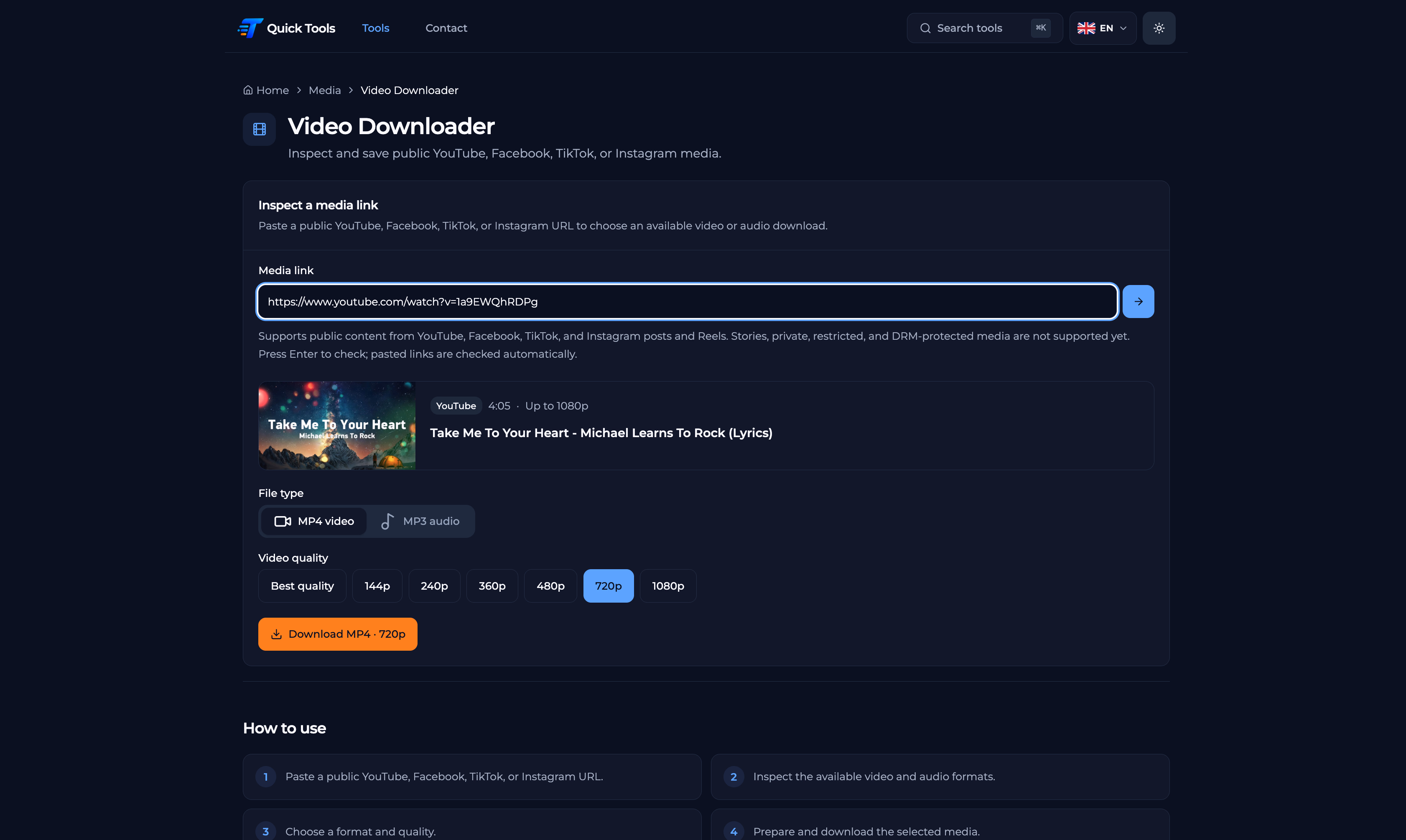Click the How to use heading
Screen dimensions: 1406x840
pos(284,728)
